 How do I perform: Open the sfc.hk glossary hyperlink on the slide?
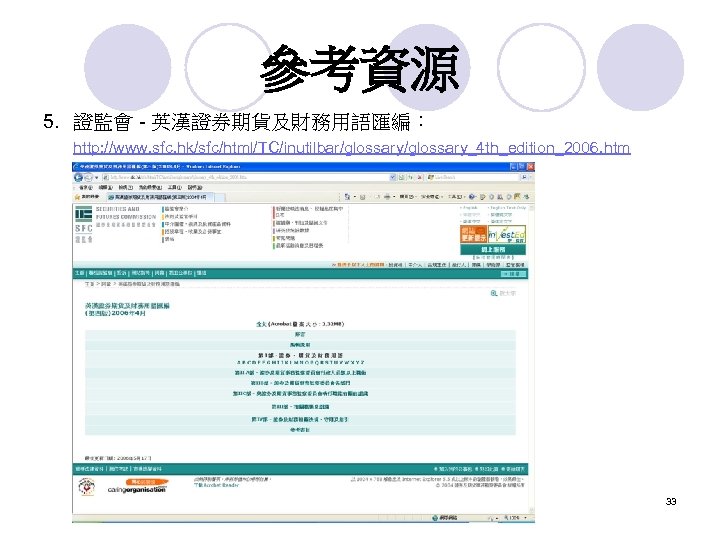[352, 148]
